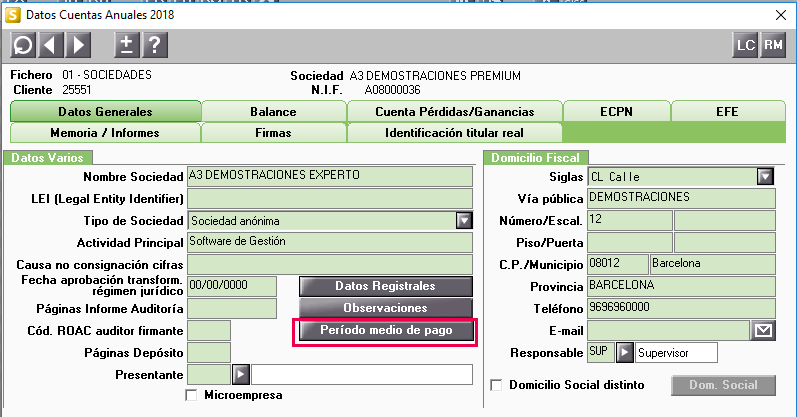Click the Nombre Sociedad field

pos(330,176)
